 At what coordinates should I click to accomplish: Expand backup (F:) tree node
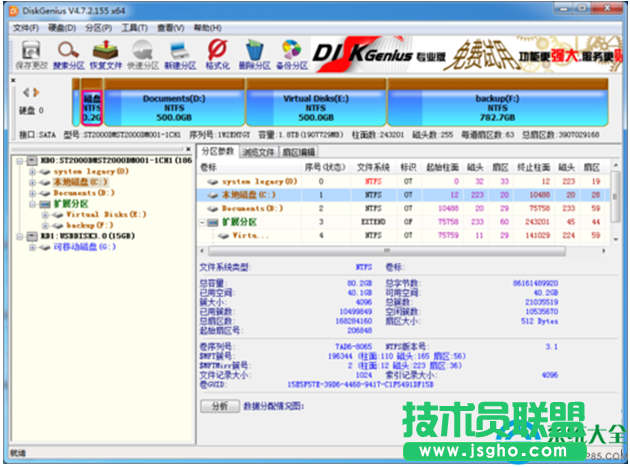pos(45,225)
